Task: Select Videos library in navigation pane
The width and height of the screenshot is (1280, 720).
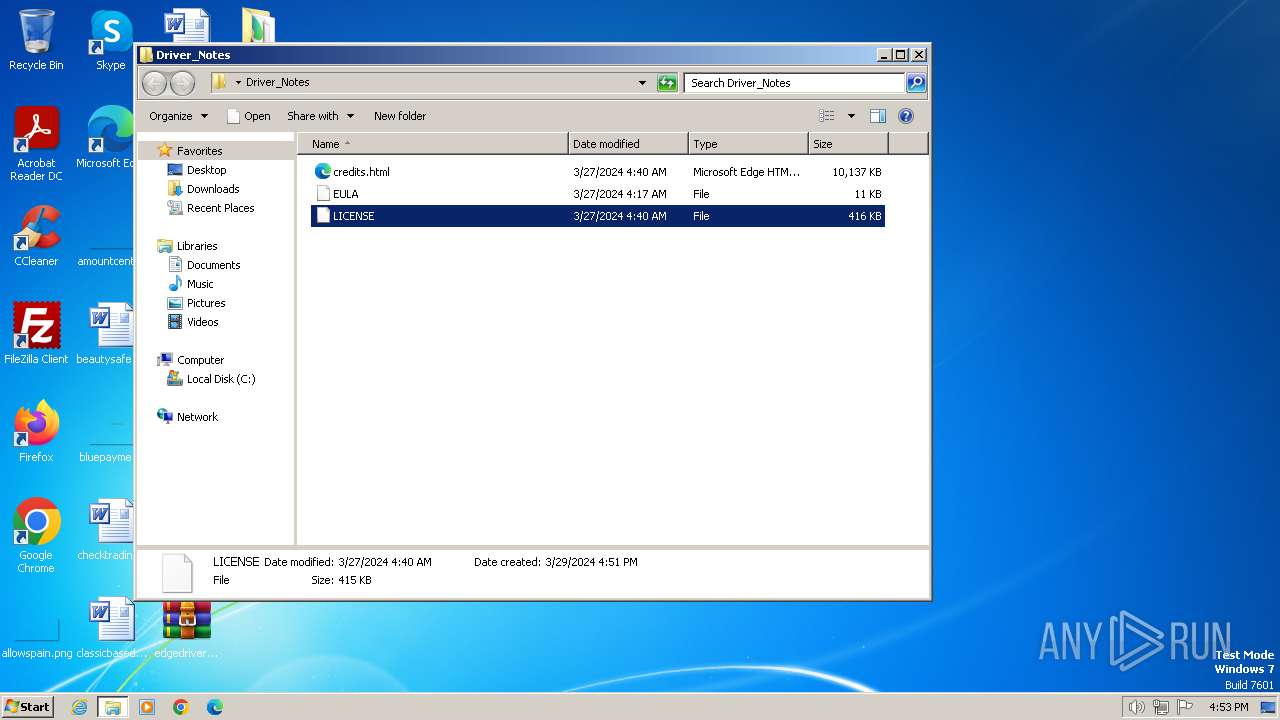Action: 202,322
